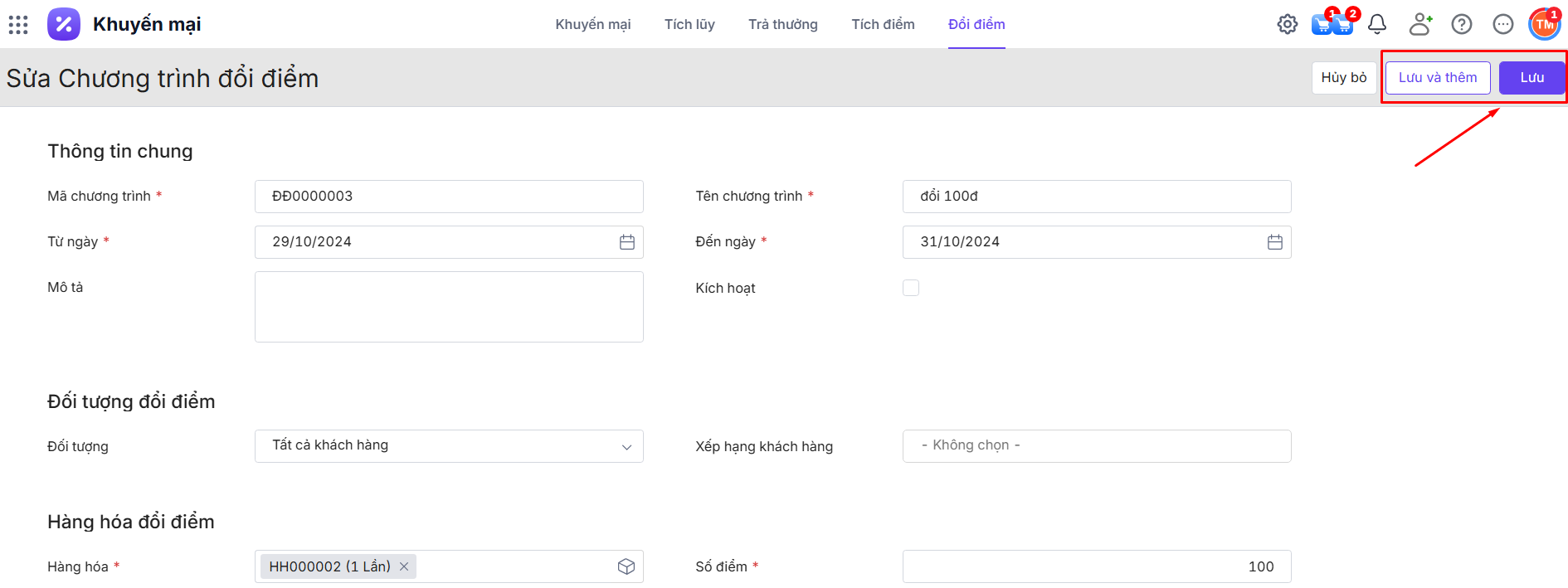Open the TM user avatar menu

[1544, 25]
